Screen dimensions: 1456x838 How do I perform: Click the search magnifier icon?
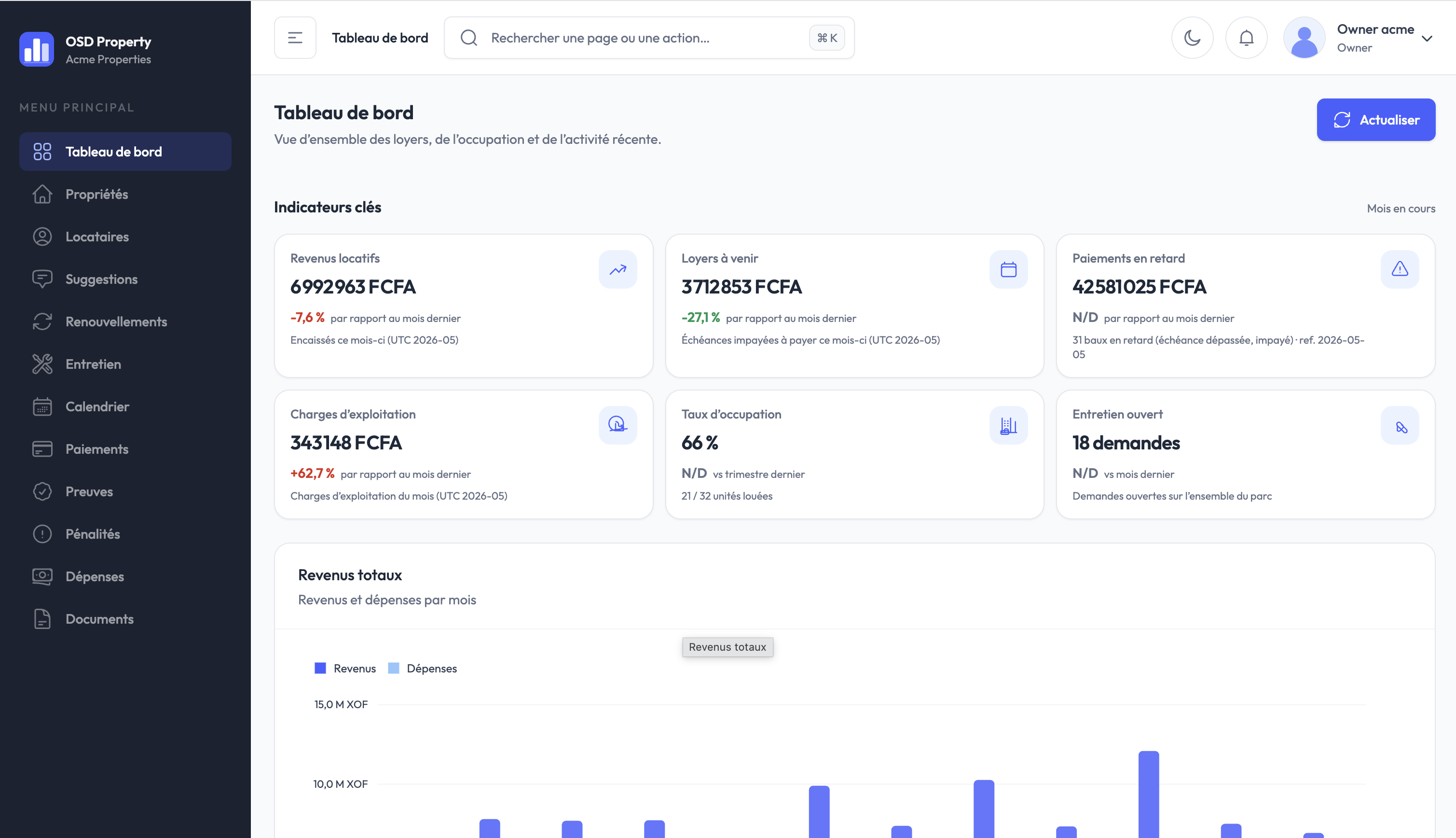coord(469,38)
